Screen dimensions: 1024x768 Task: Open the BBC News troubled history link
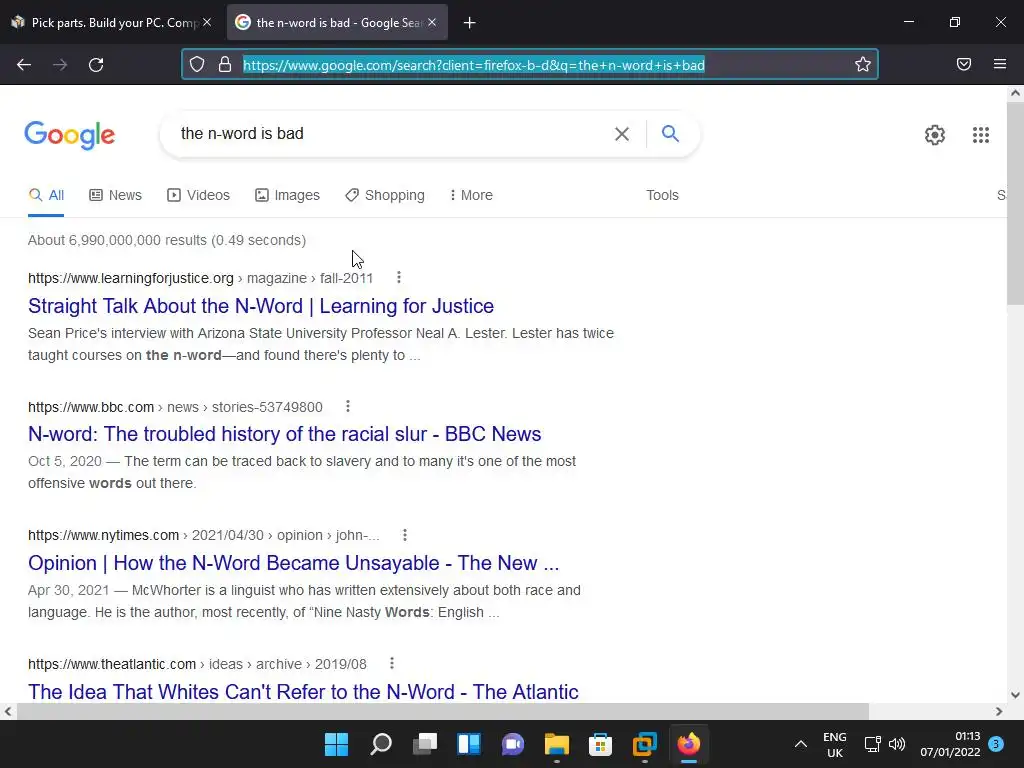click(285, 434)
